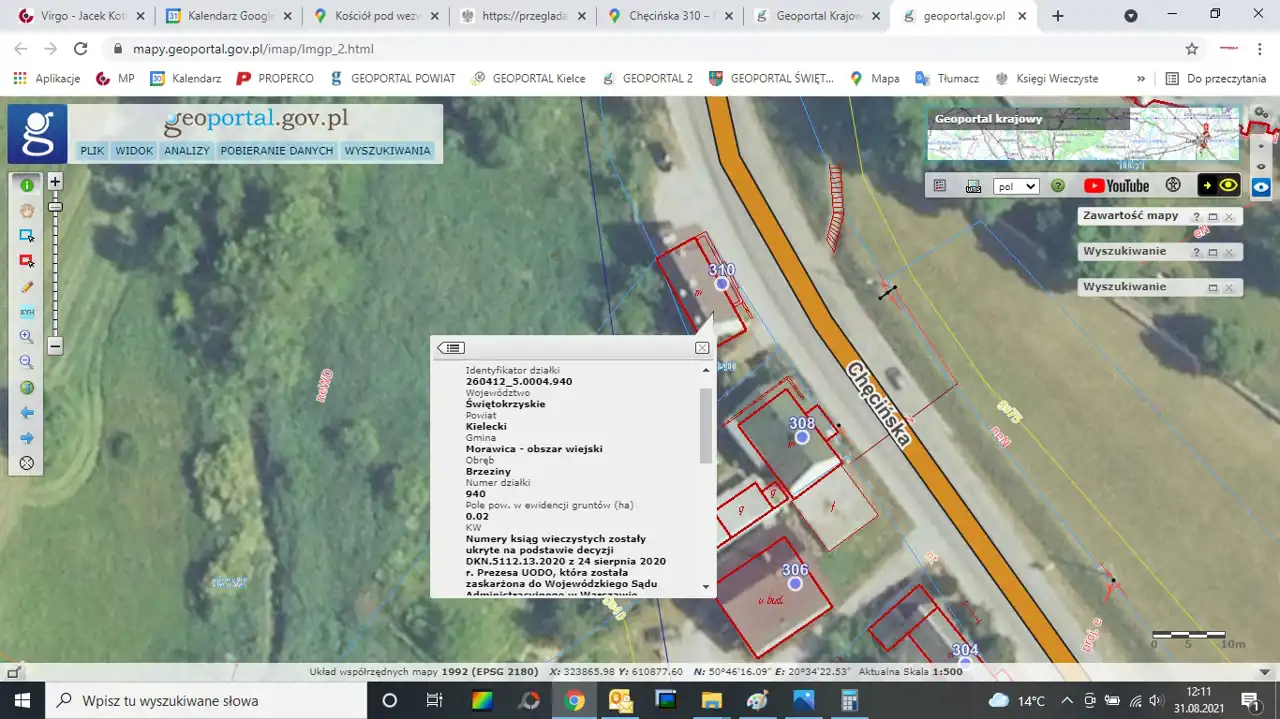Click the zoom slider handle
The height and width of the screenshot is (719, 1280).
pyautogui.click(x=55, y=206)
